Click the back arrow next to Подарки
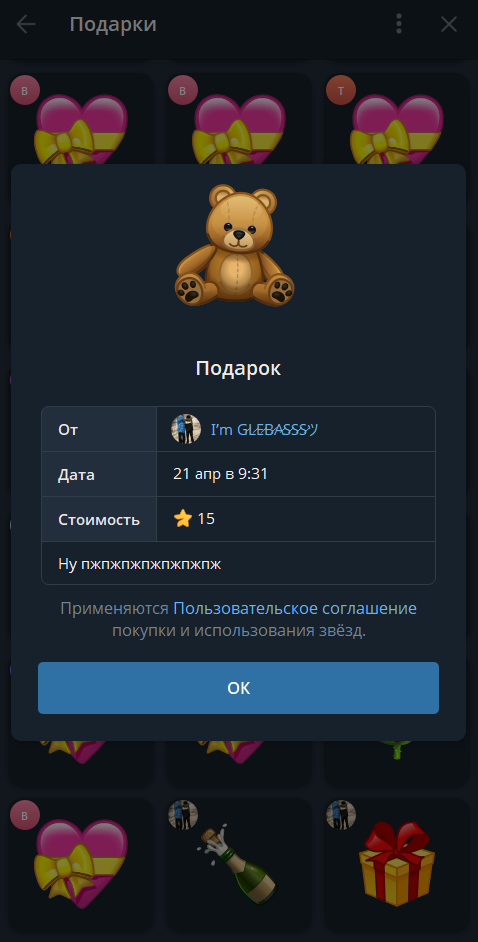 point(26,24)
